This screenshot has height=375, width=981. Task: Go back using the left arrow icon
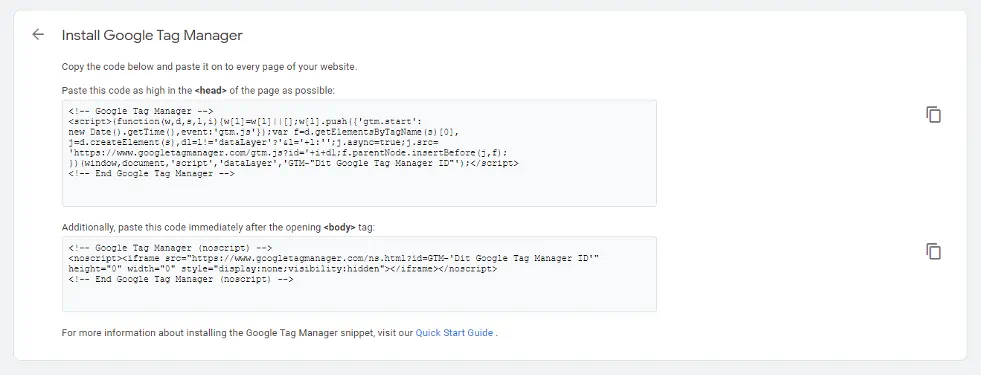[38, 34]
